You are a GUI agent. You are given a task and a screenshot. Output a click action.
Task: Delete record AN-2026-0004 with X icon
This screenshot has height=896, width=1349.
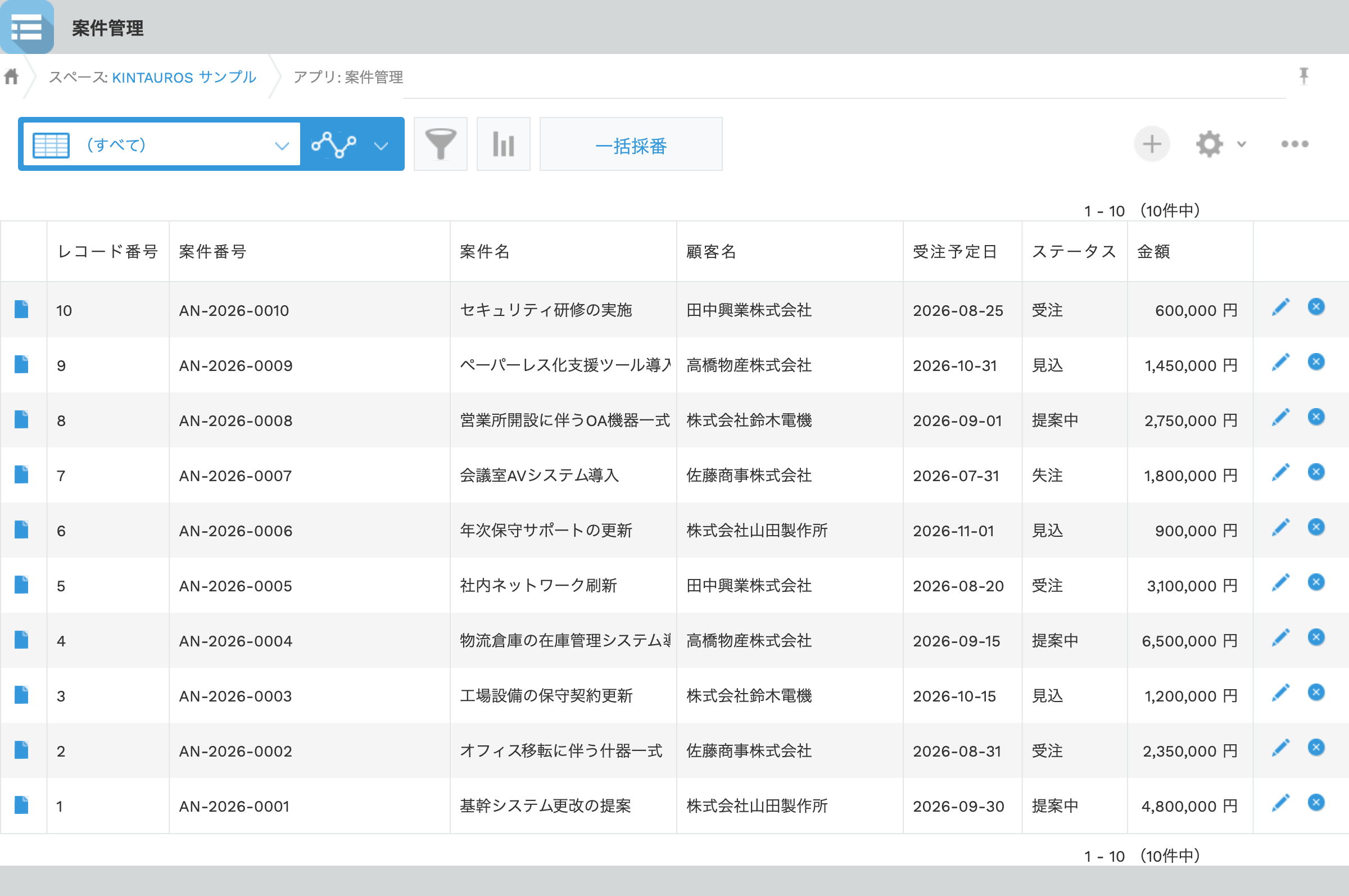(x=1316, y=637)
